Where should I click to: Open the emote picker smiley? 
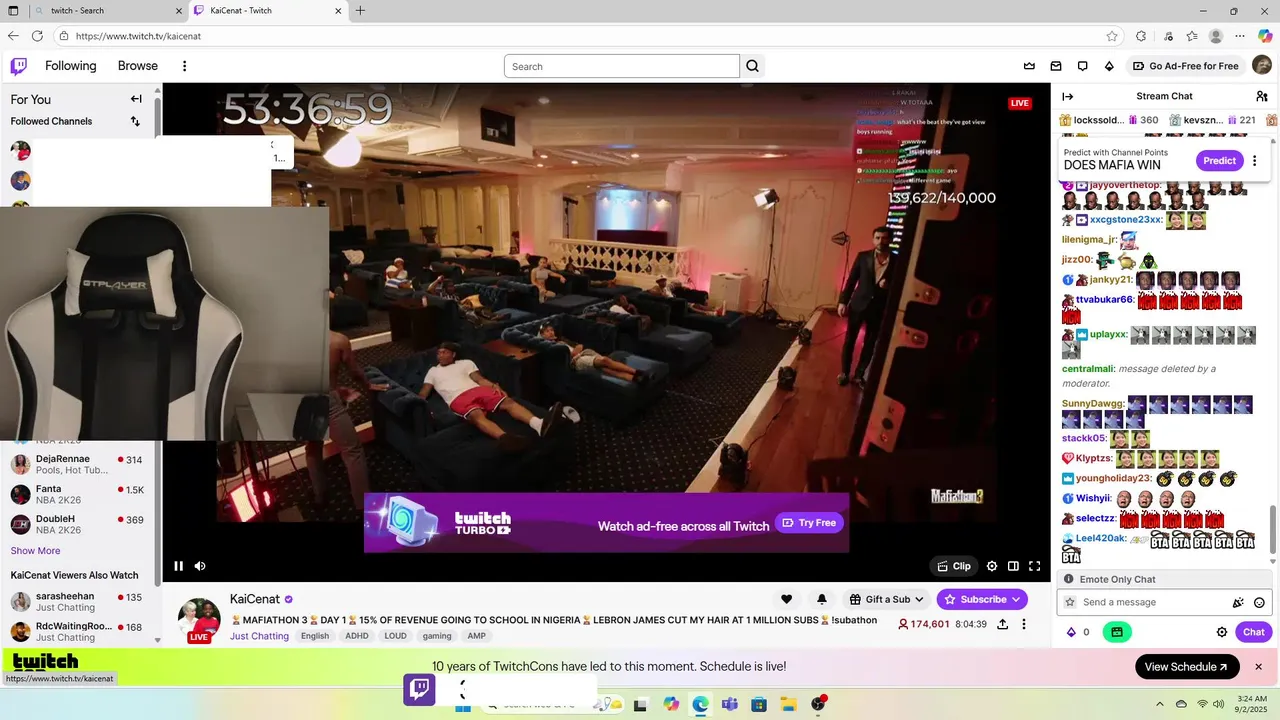(1259, 602)
